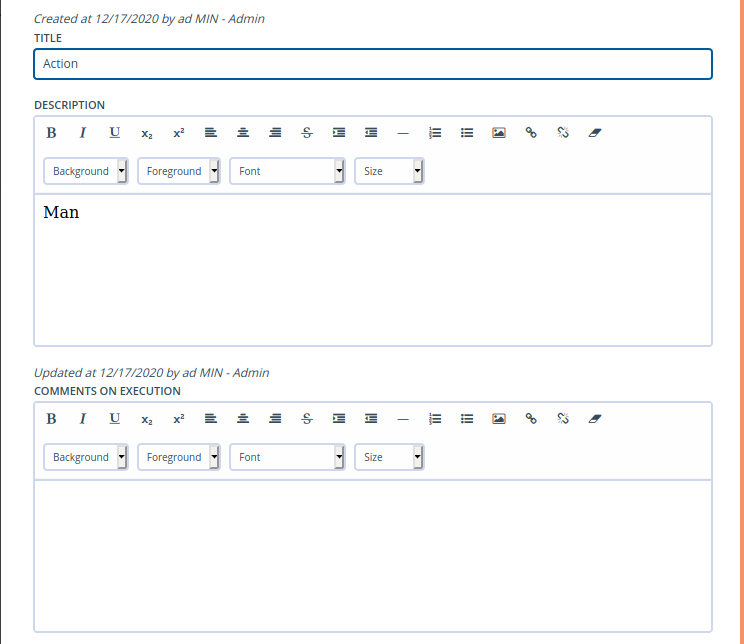Insert numbered list in Comments on Execution

pos(435,419)
